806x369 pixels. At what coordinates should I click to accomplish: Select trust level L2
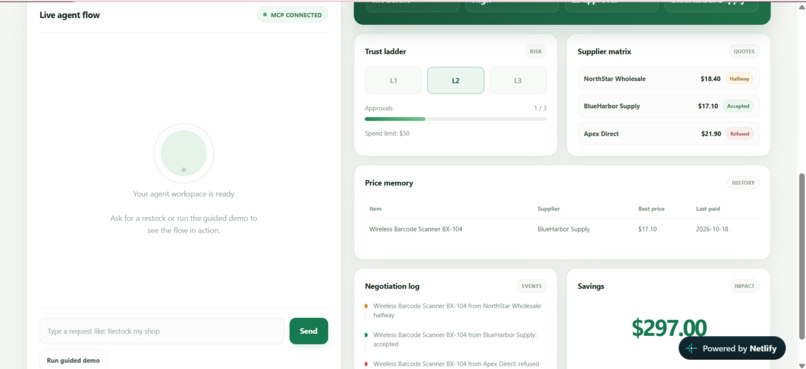pos(455,80)
